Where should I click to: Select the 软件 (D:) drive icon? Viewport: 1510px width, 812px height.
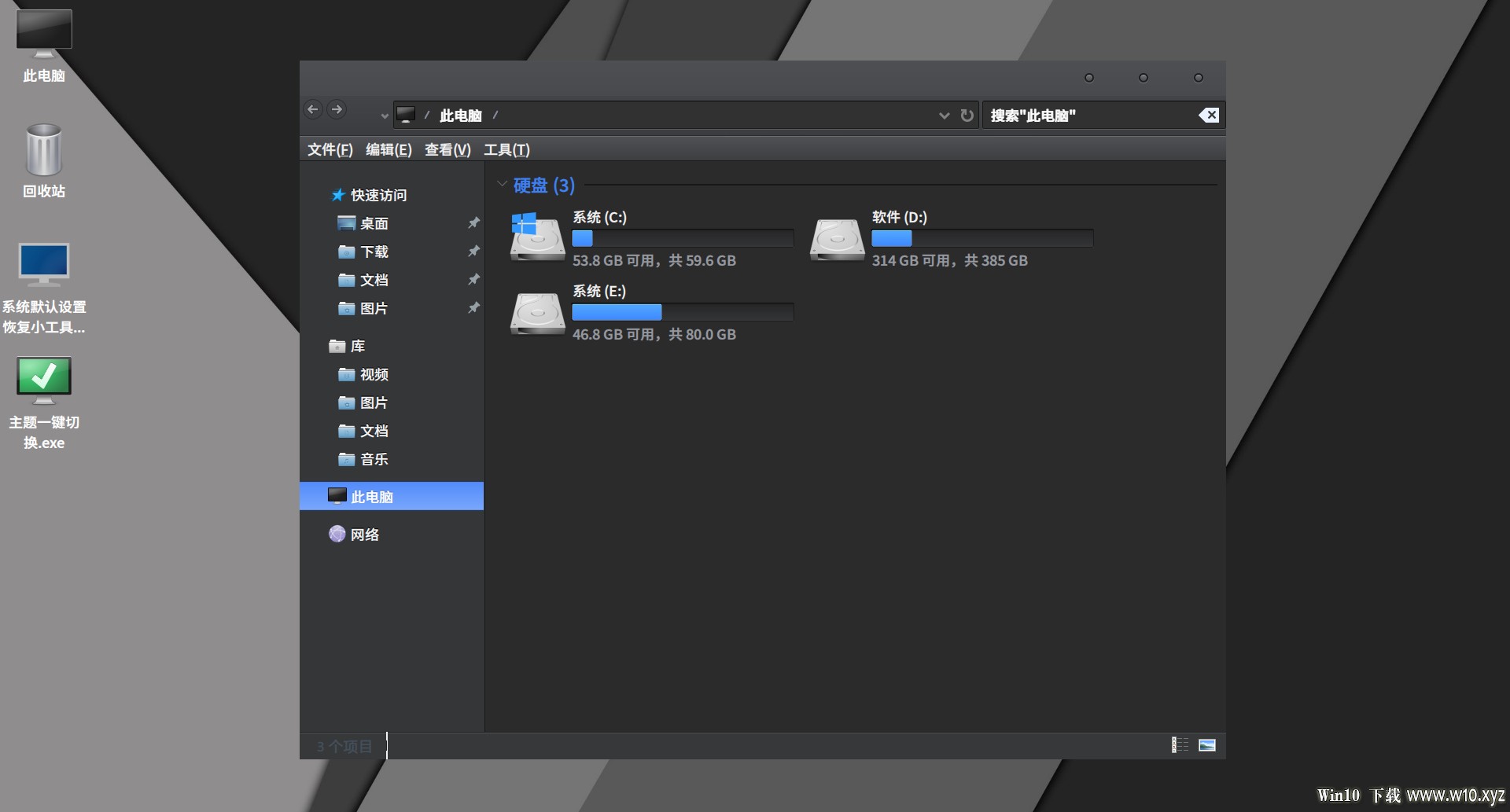pos(837,239)
